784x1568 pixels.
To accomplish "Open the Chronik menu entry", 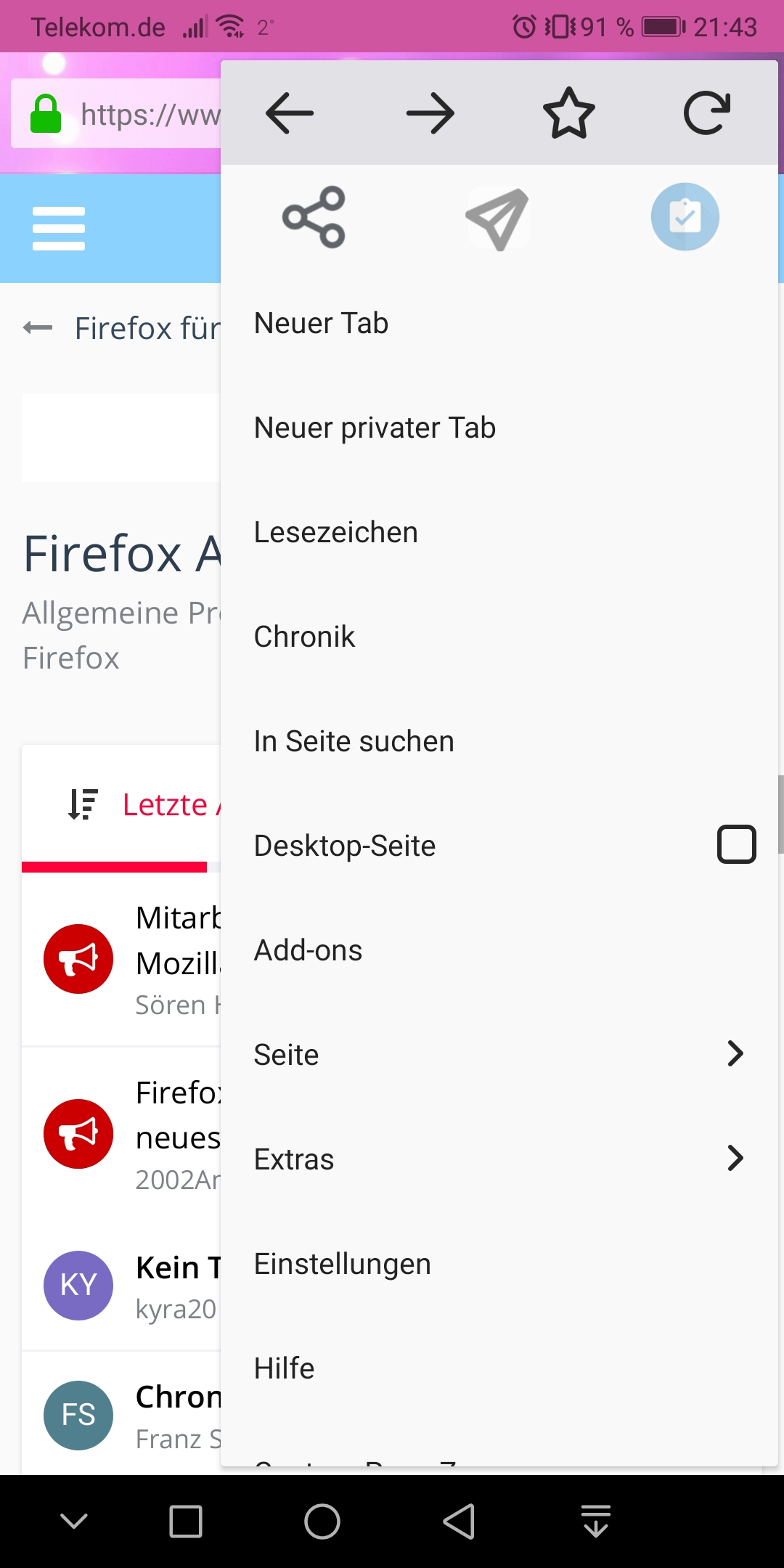I will click(304, 637).
